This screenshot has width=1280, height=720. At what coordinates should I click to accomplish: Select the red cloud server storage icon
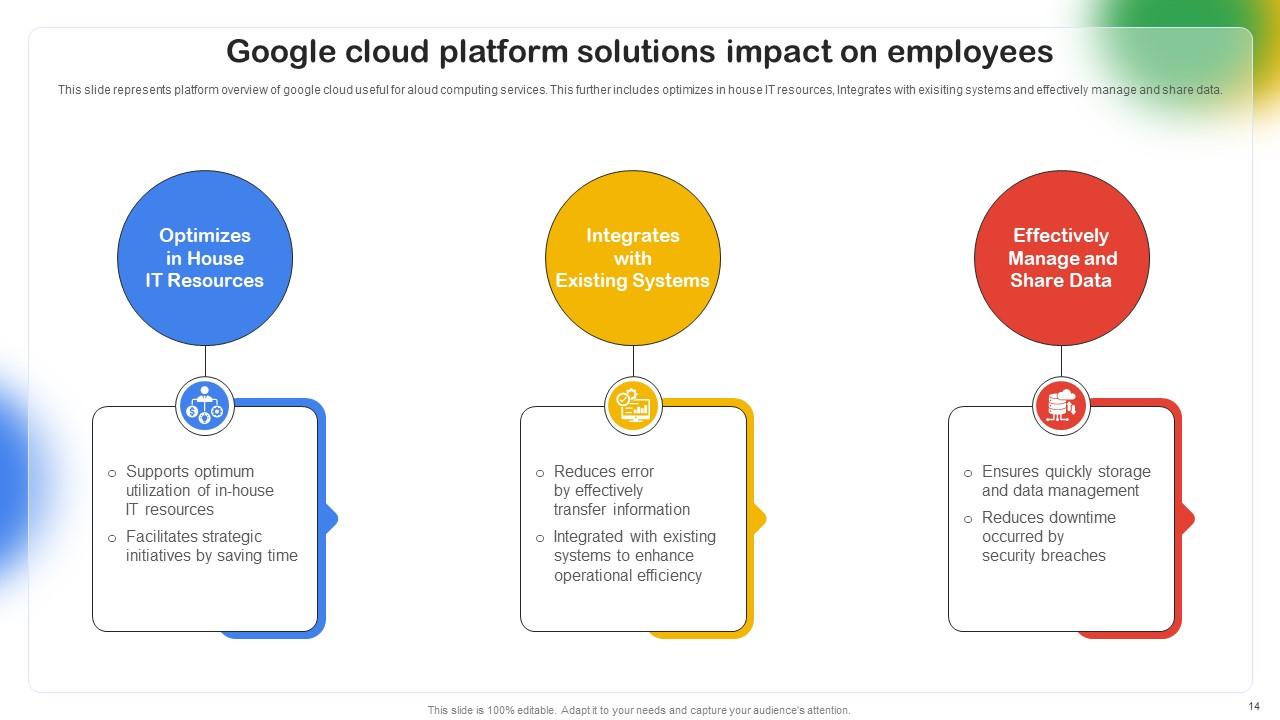[1061, 405]
